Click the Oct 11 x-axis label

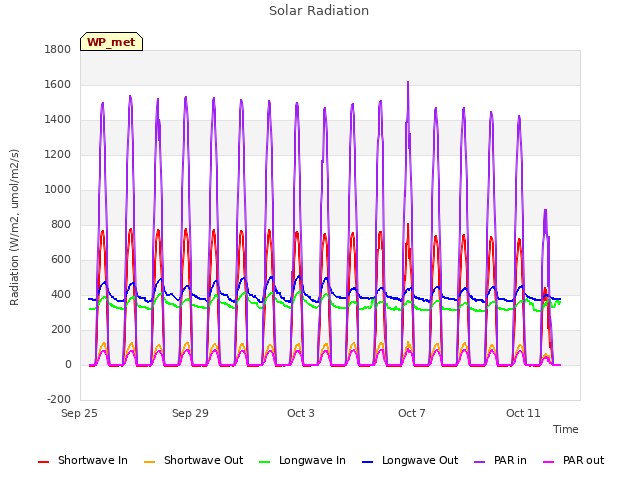[x=523, y=413]
